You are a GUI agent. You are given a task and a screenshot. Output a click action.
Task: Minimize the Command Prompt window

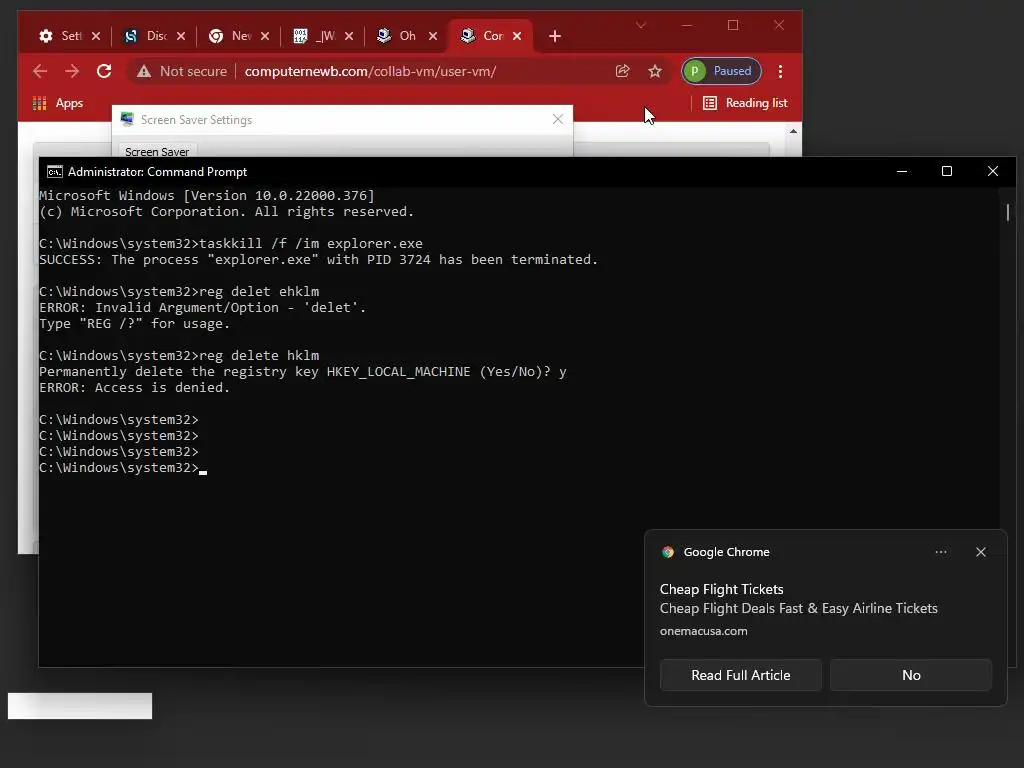[902, 171]
